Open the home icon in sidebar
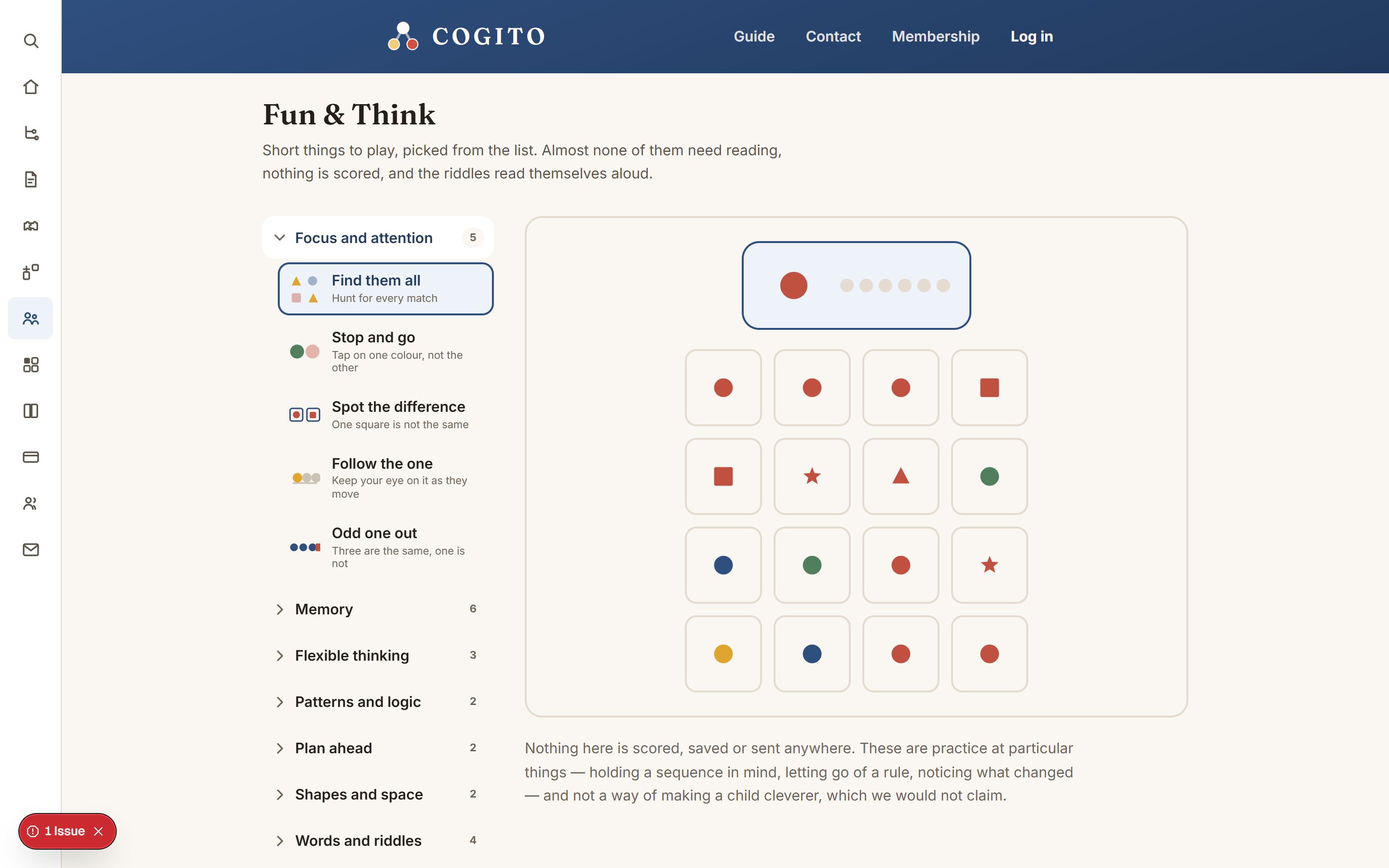 (31, 87)
